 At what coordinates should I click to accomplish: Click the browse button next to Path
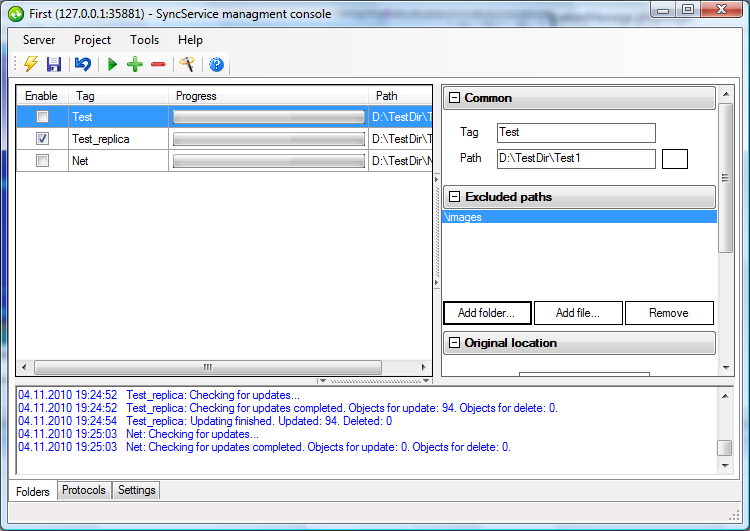click(x=675, y=159)
